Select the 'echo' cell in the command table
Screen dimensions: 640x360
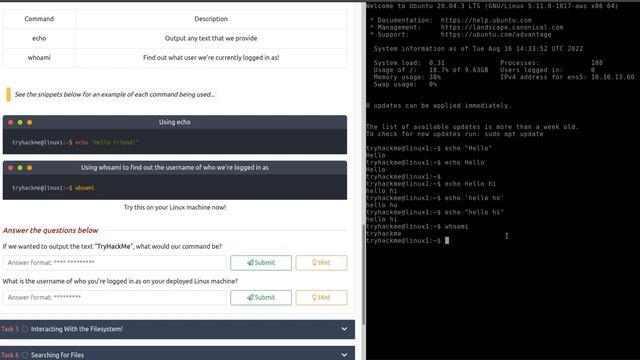(39, 38)
